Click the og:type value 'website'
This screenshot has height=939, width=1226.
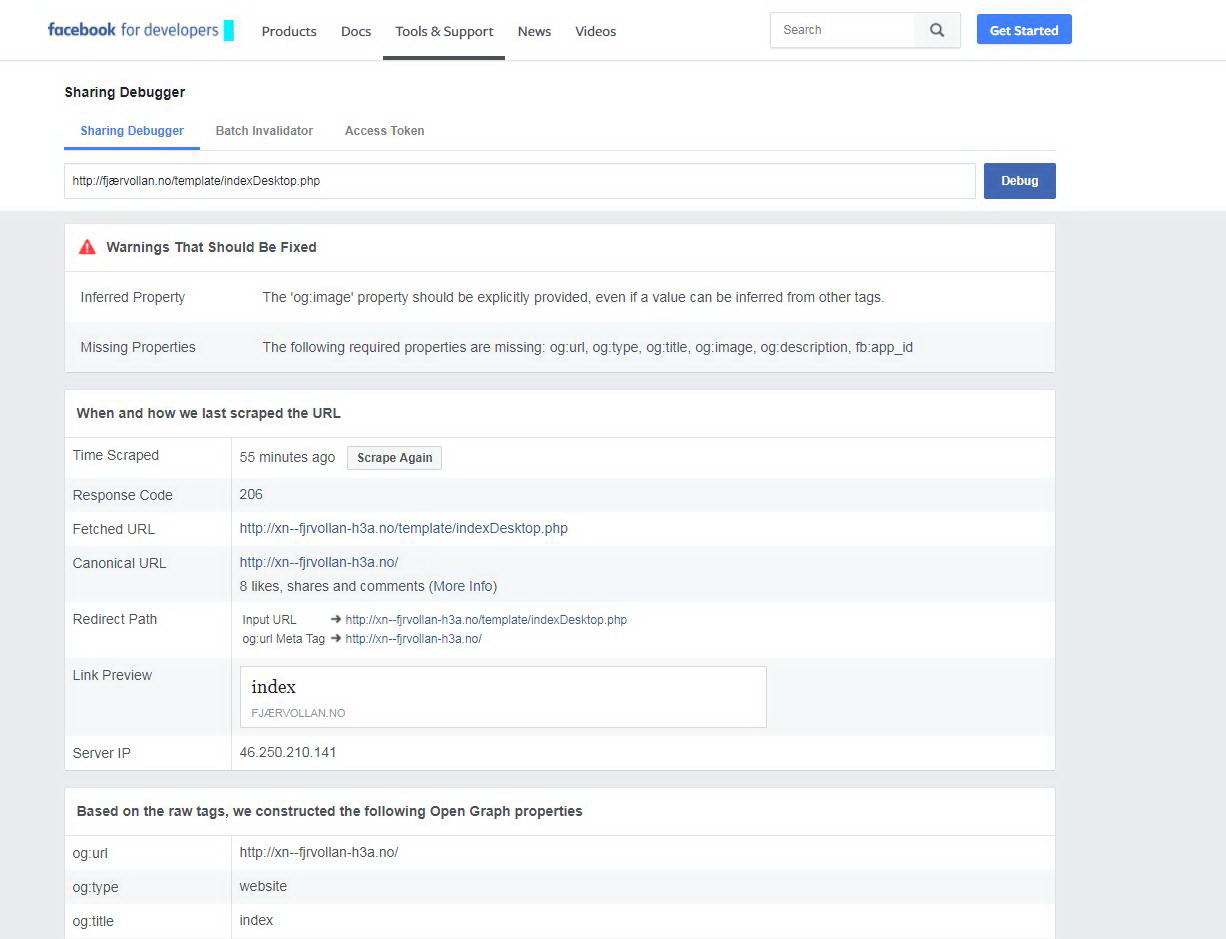click(263, 886)
